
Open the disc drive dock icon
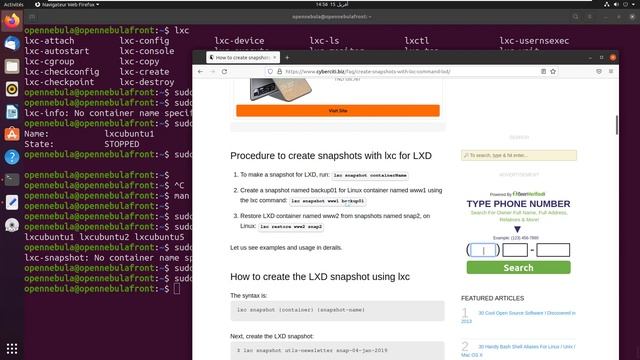coord(12,225)
